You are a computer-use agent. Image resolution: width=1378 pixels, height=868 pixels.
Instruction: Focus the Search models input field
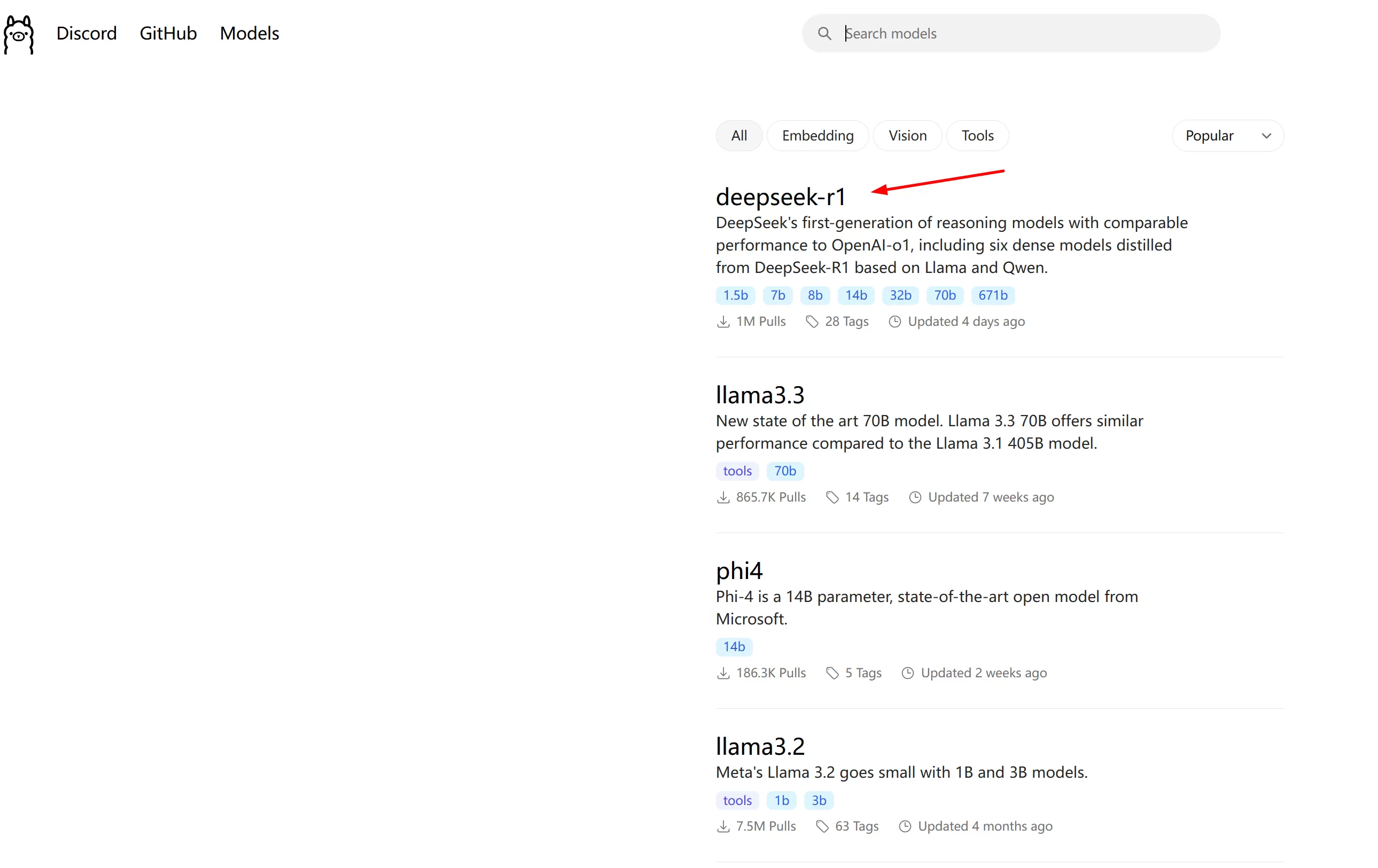point(1010,34)
